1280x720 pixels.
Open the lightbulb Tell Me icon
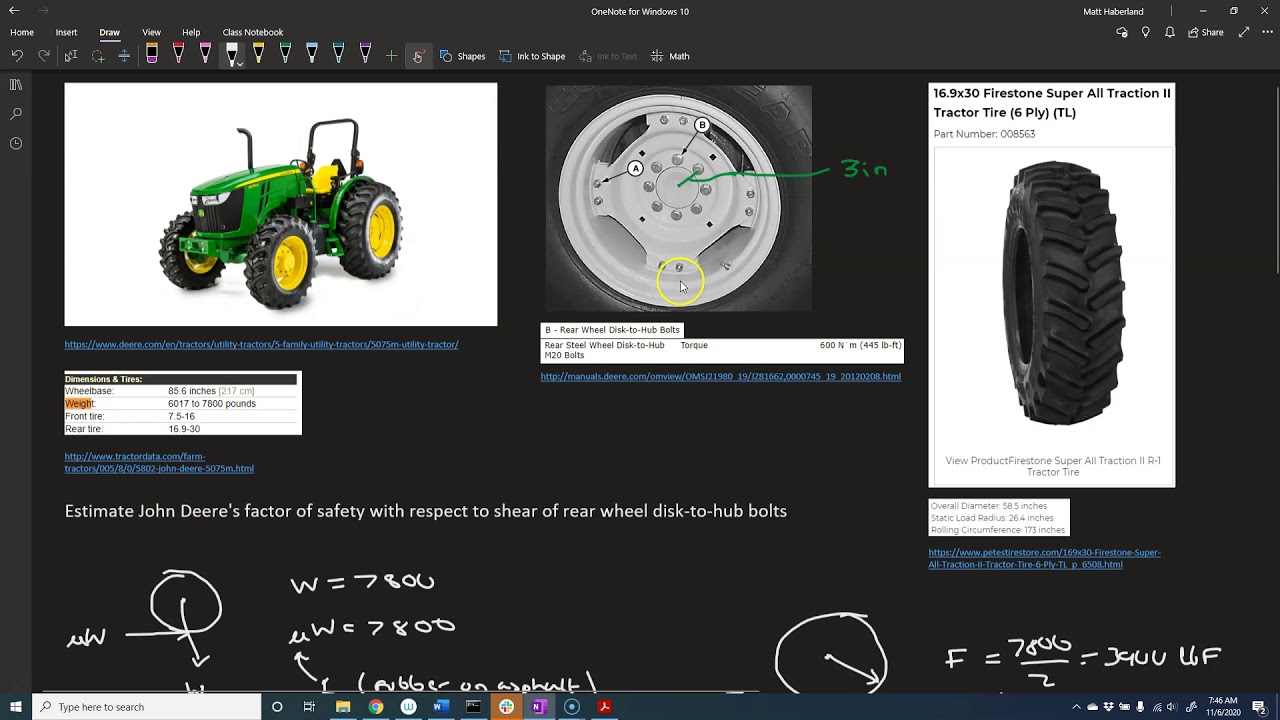[1146, 32]
